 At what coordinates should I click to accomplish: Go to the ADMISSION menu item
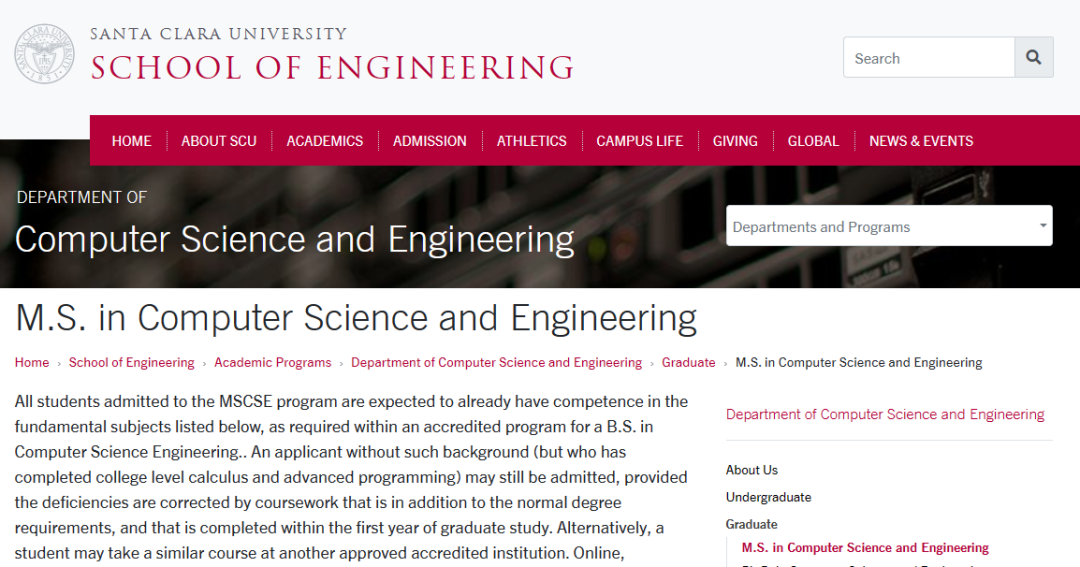click(430, 141)
